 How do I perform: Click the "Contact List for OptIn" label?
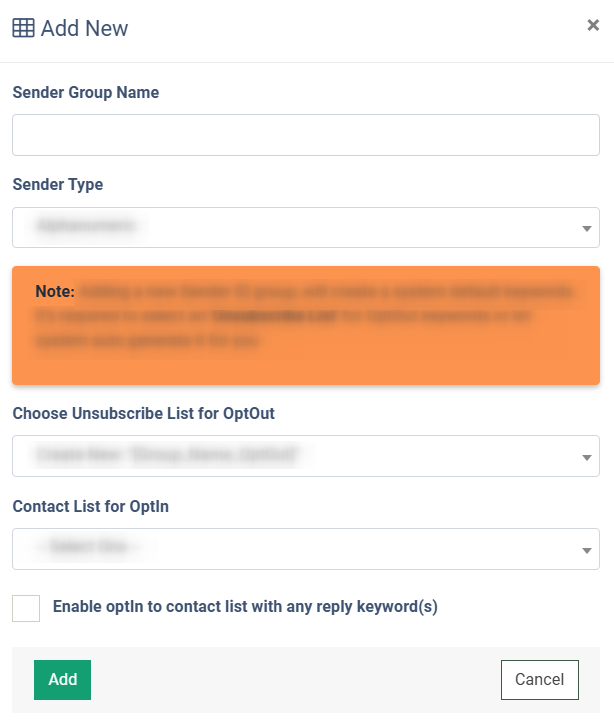tap(91, 507)
